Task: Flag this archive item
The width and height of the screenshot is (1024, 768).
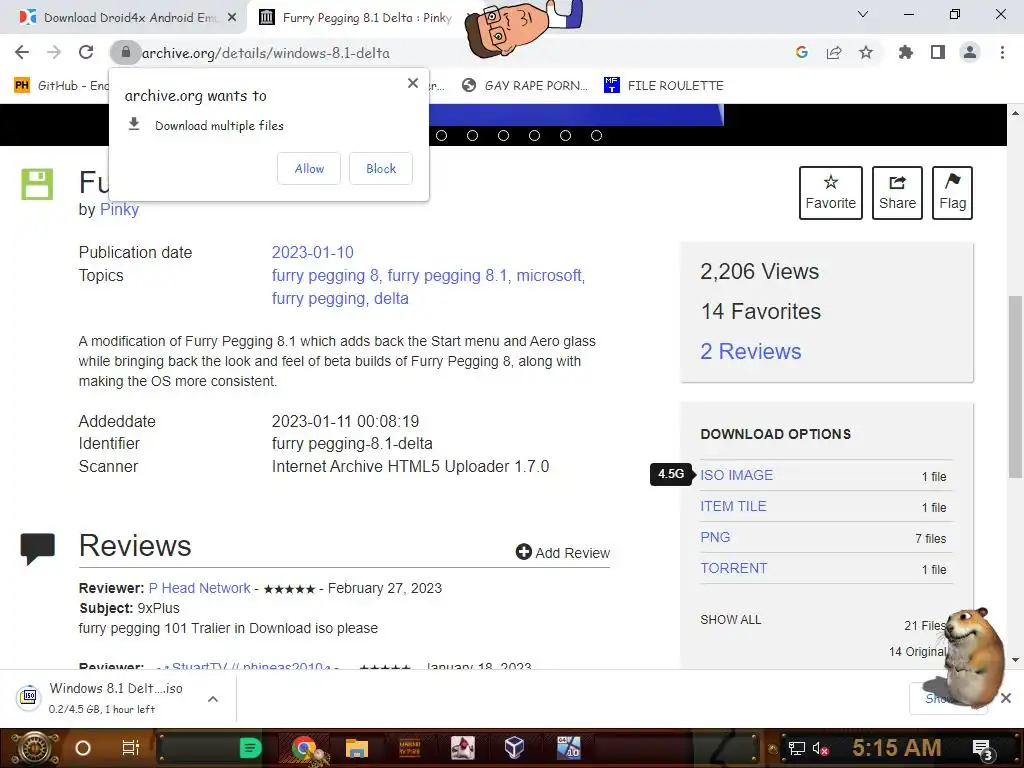Action: [952, 193]
